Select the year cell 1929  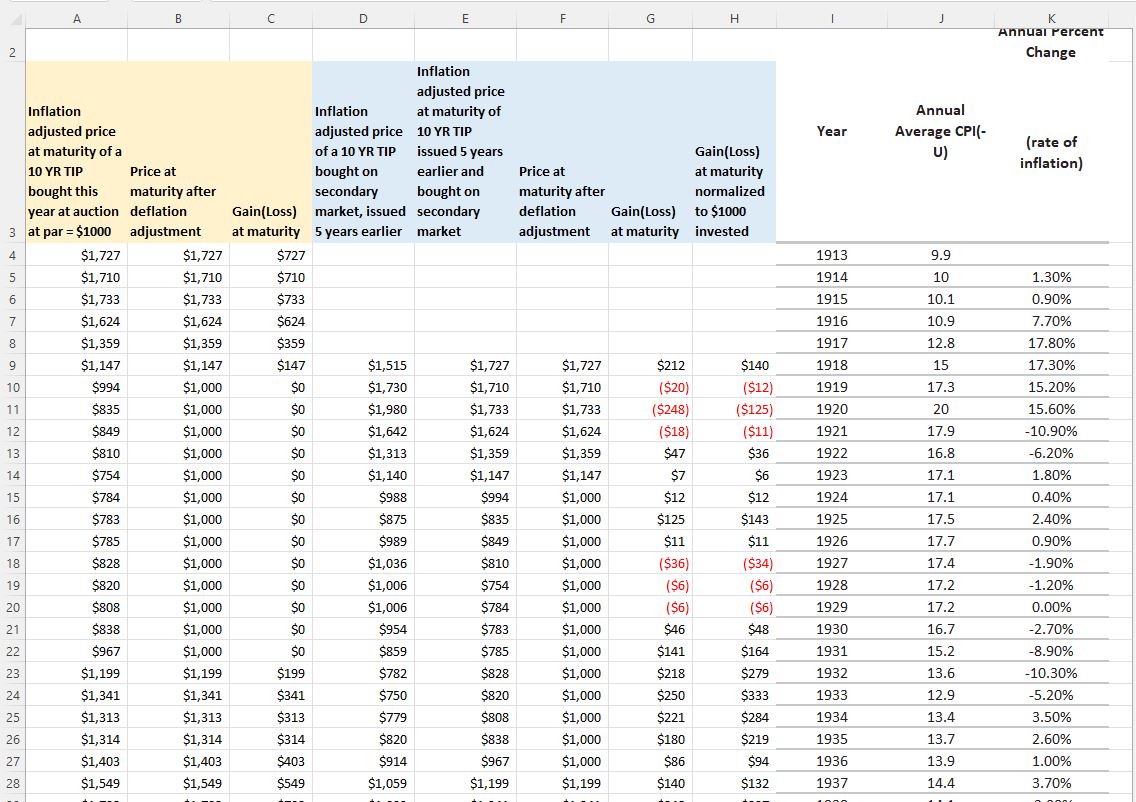832,608
